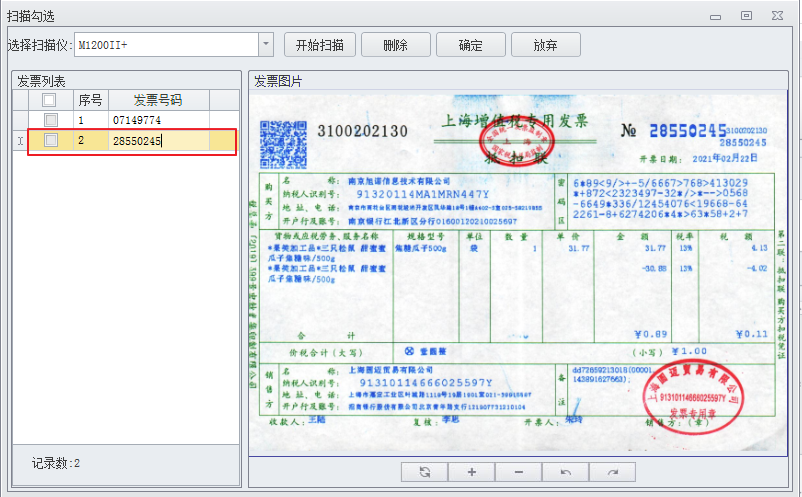Check the box for invoice 07149774

coord(51,120)
